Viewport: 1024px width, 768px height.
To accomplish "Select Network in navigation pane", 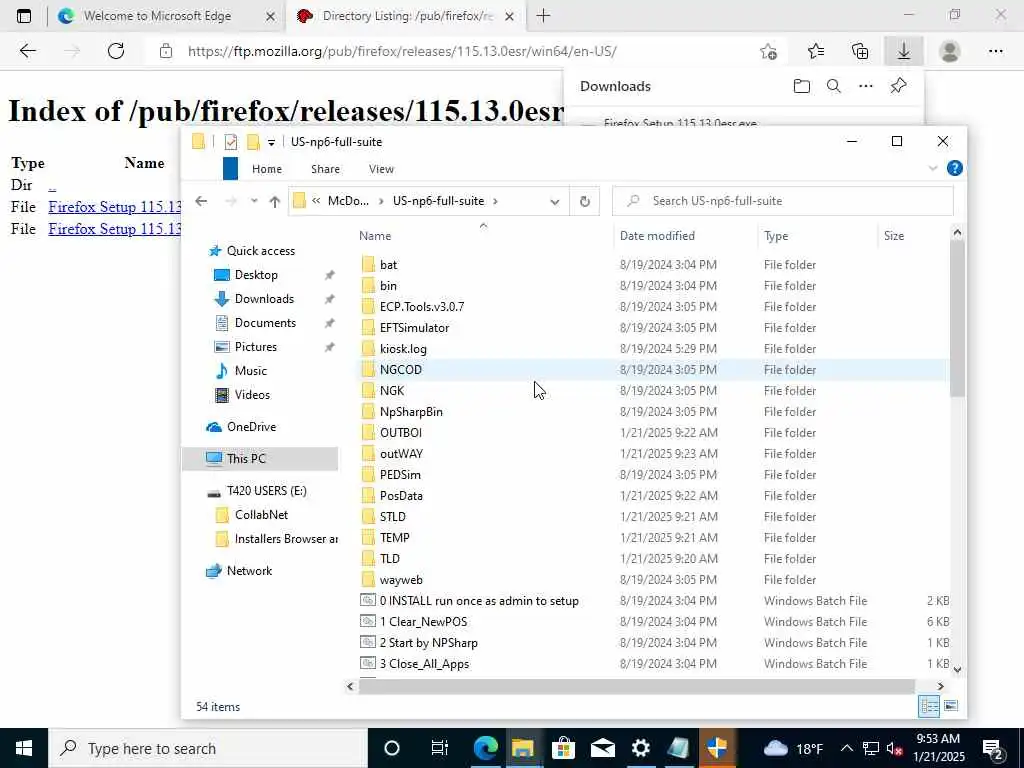I will 249,571.
